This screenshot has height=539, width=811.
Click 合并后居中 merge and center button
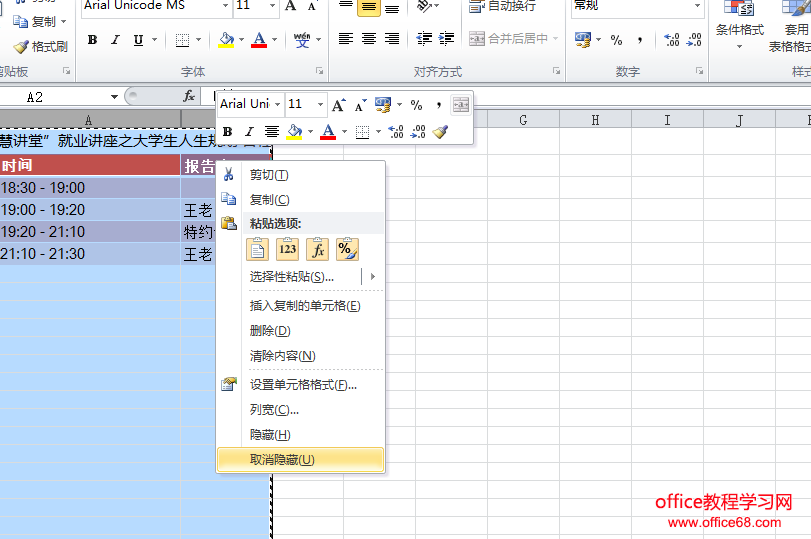(x=508, y=39)
